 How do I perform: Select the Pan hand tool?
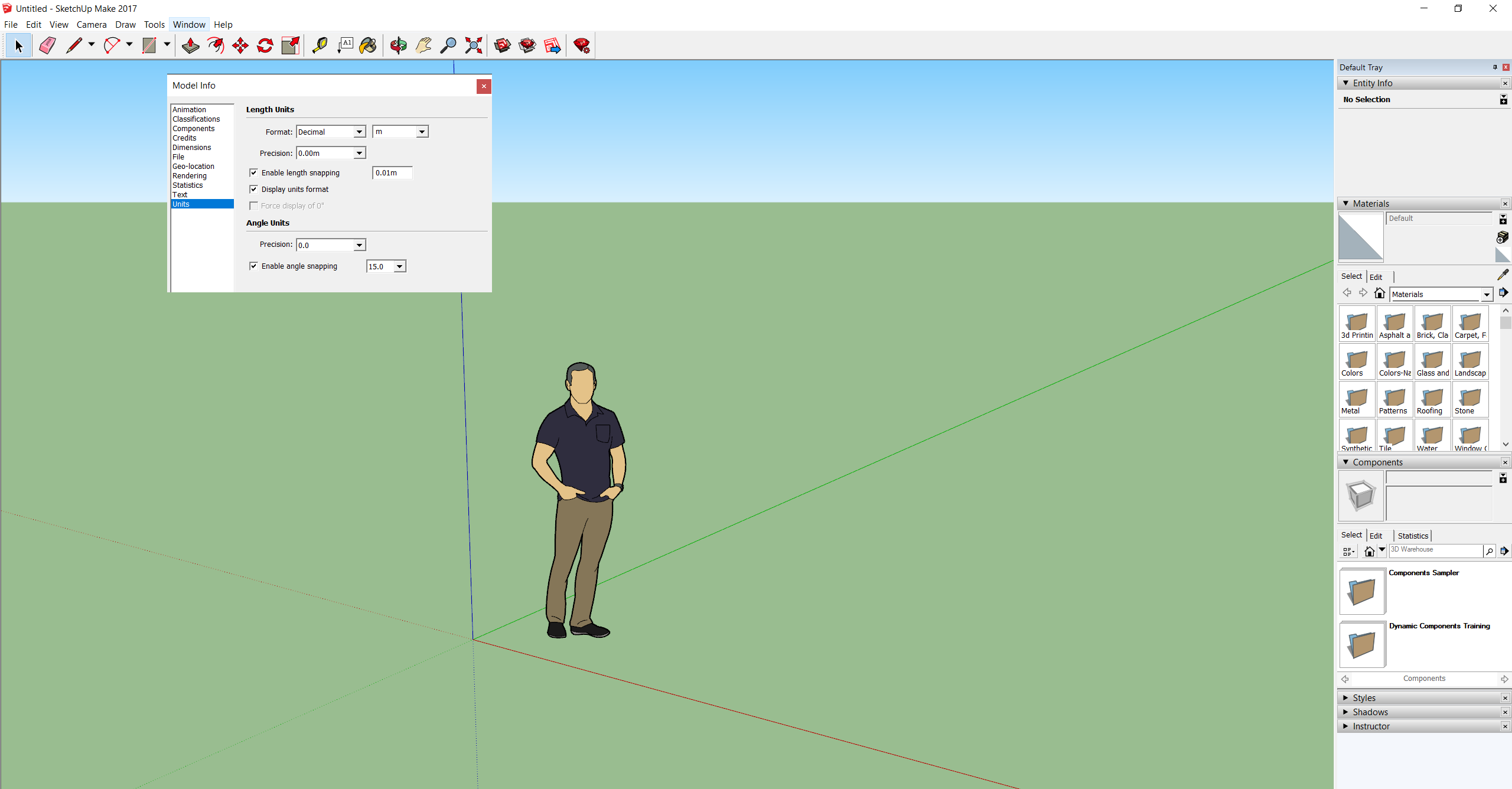(423, 45)
